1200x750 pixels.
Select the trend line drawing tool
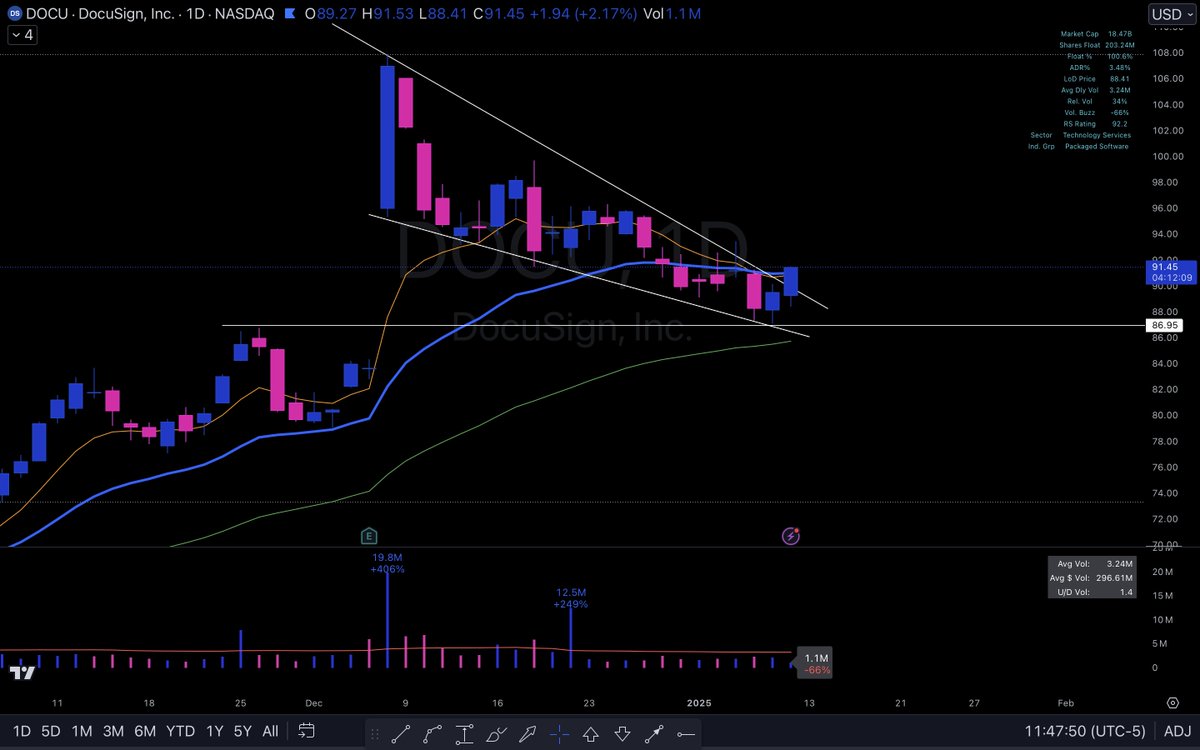coord(400,733)
